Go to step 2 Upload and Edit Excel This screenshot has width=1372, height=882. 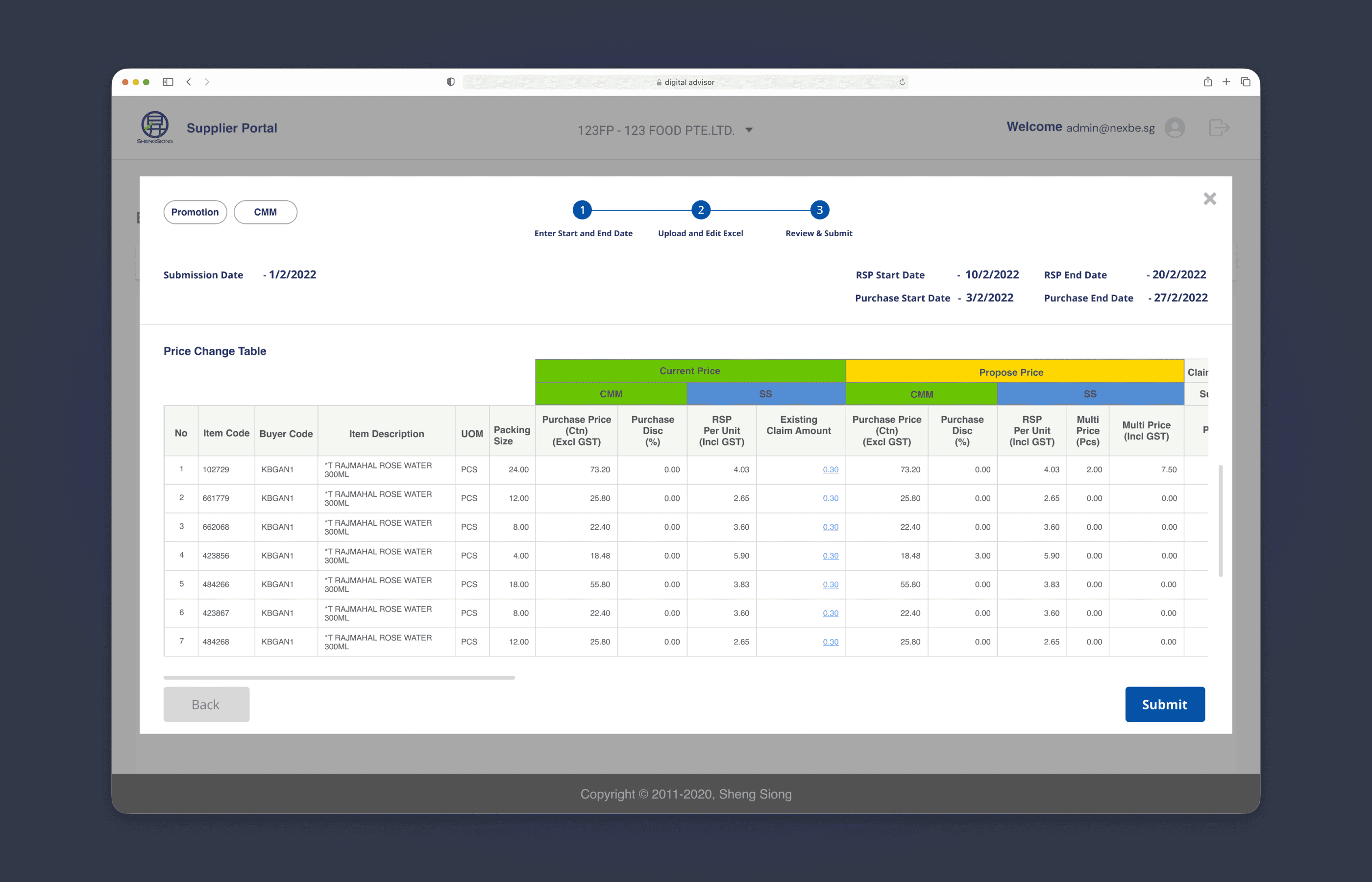(x=701, y=210)
